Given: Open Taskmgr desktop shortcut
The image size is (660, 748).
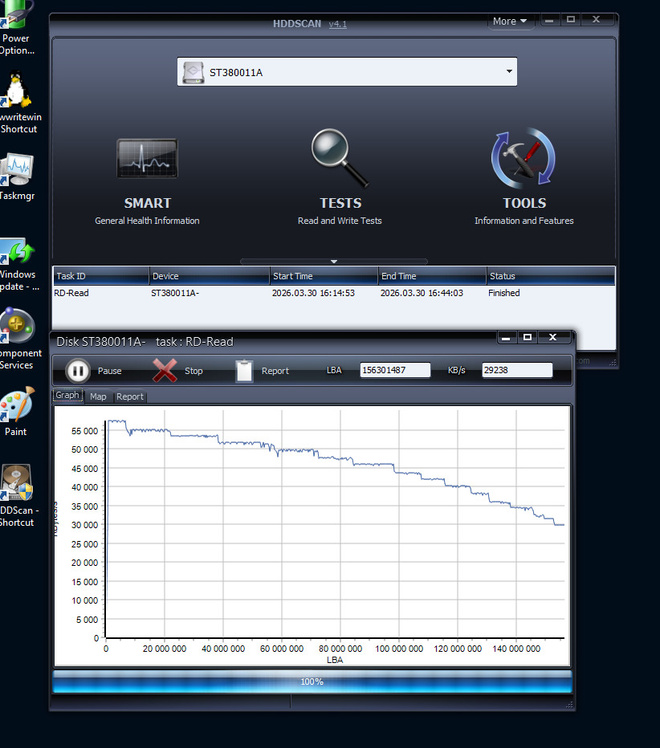Looking at the screenshot, I should 16,169.
